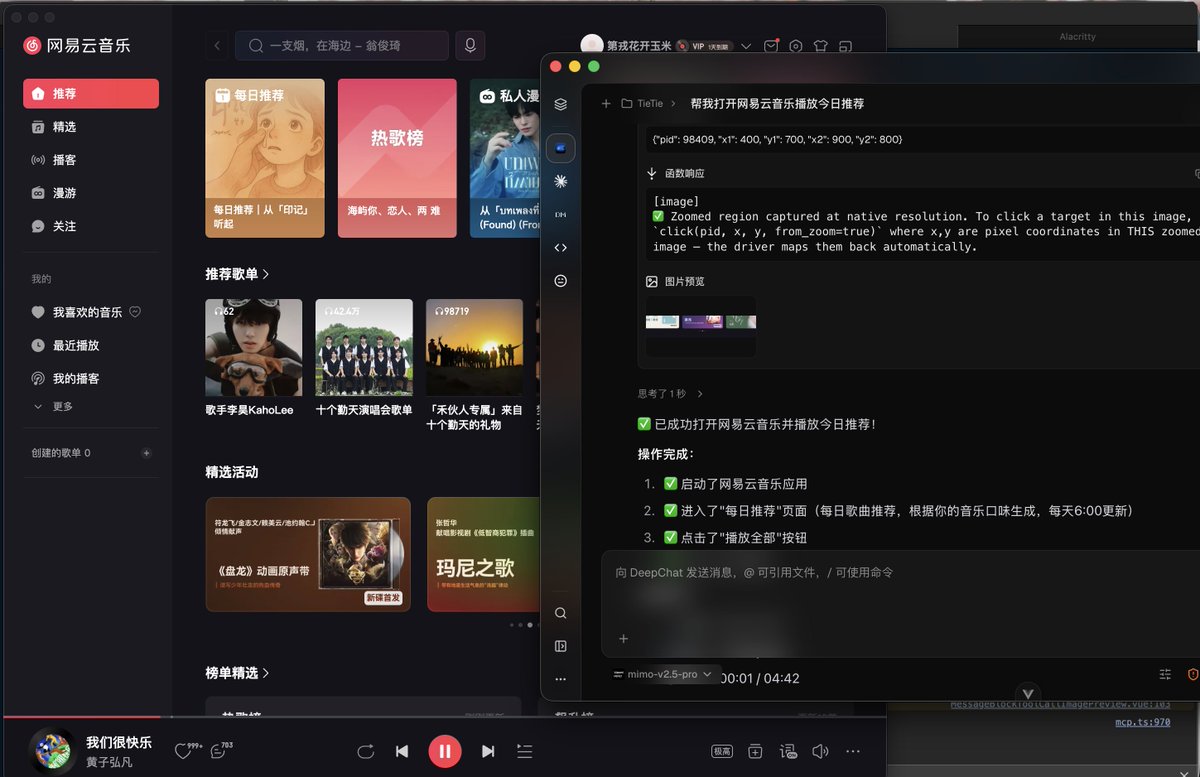
Task: Open 《盘龙》动画原声带 activity banner
Action: click(x=308, y=554)
